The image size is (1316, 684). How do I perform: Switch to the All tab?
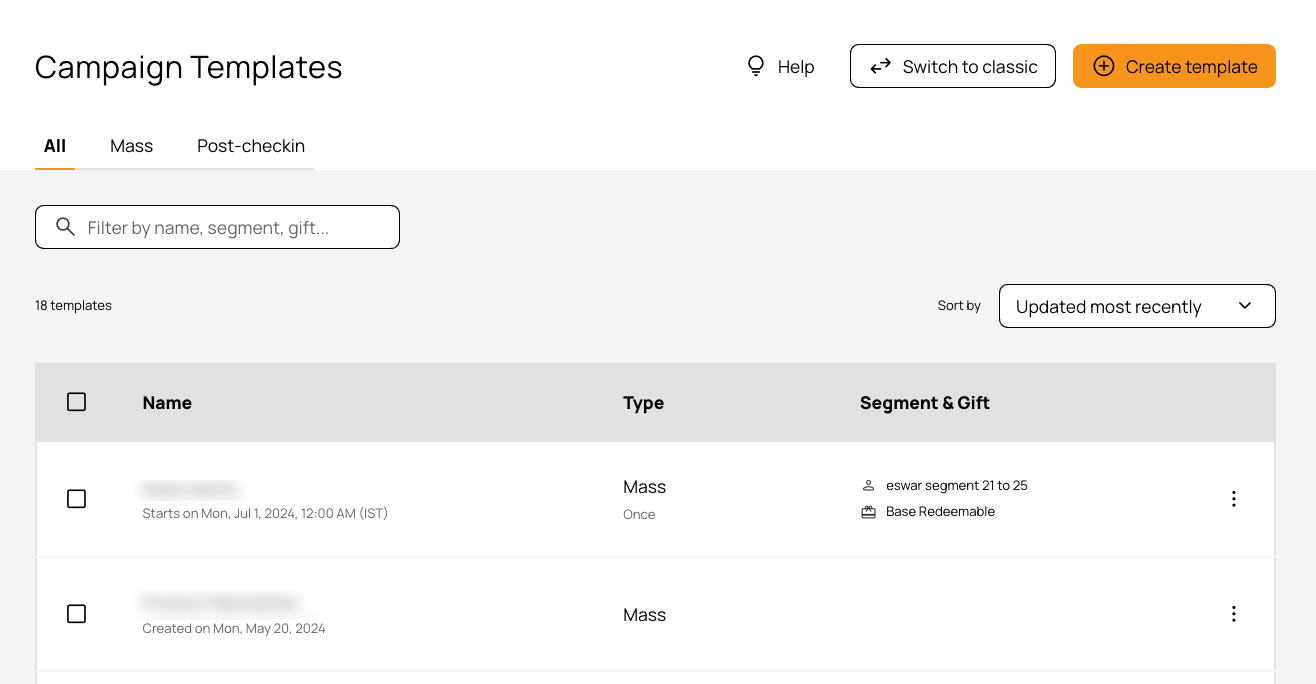pos(55,146)
